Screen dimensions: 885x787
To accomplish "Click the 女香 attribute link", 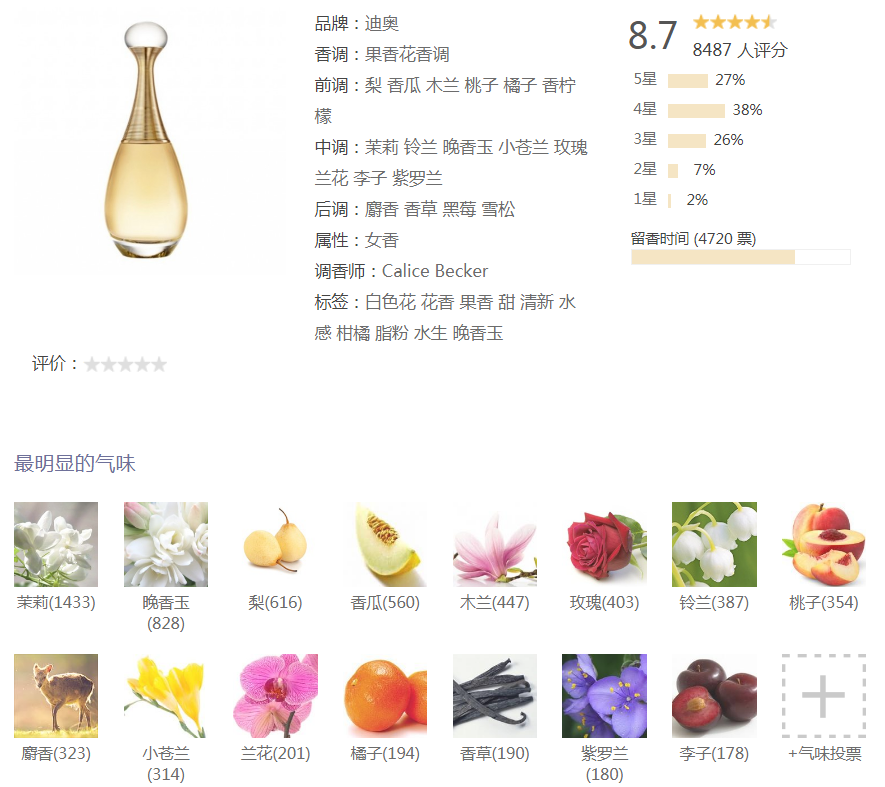I will (382, 241).
